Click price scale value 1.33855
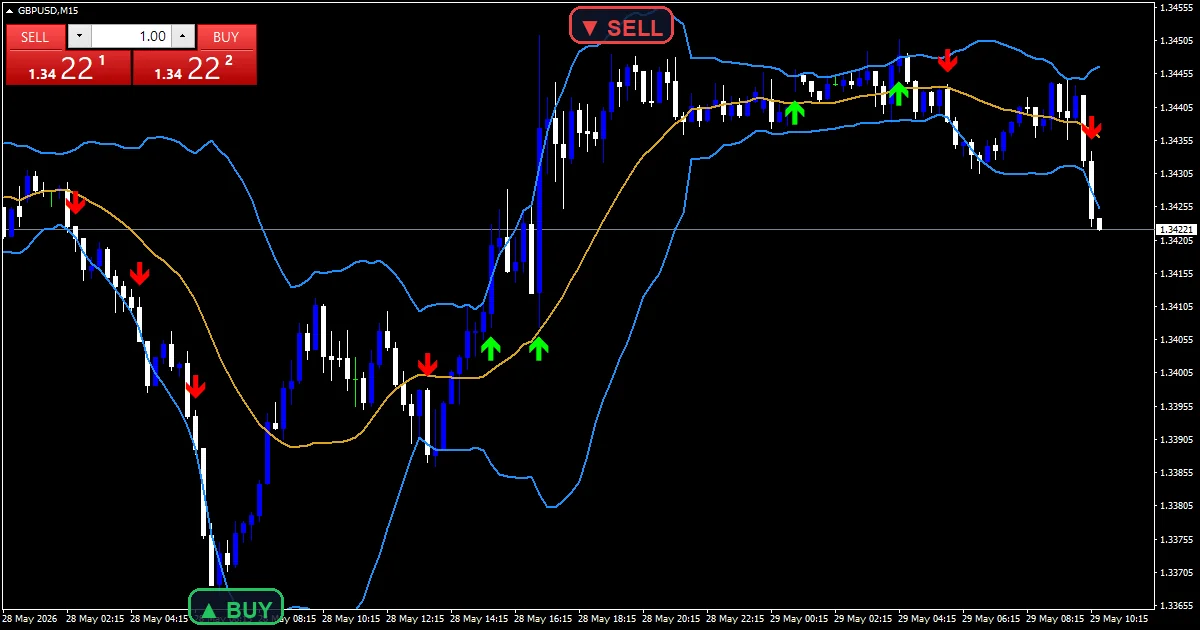Screen dimensions: 1200x630 [x=1176, y=473]
